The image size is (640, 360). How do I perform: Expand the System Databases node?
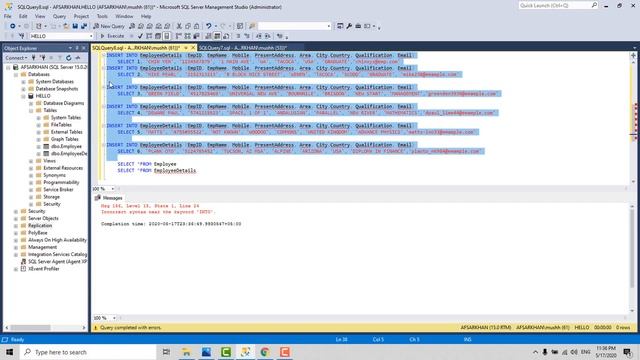click(x=23, y=82)
